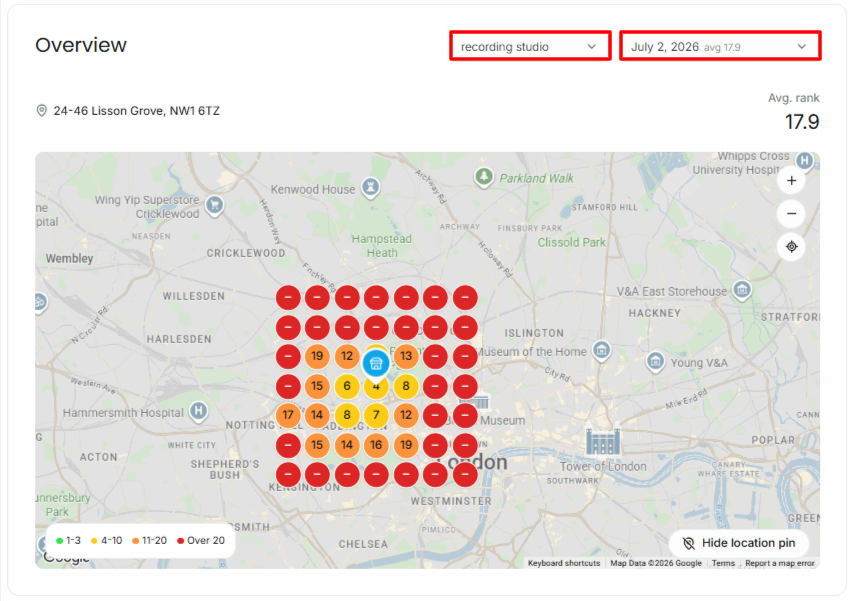Click Report a map error link
This screenshot has width=851, height=601.
[779, 563]
